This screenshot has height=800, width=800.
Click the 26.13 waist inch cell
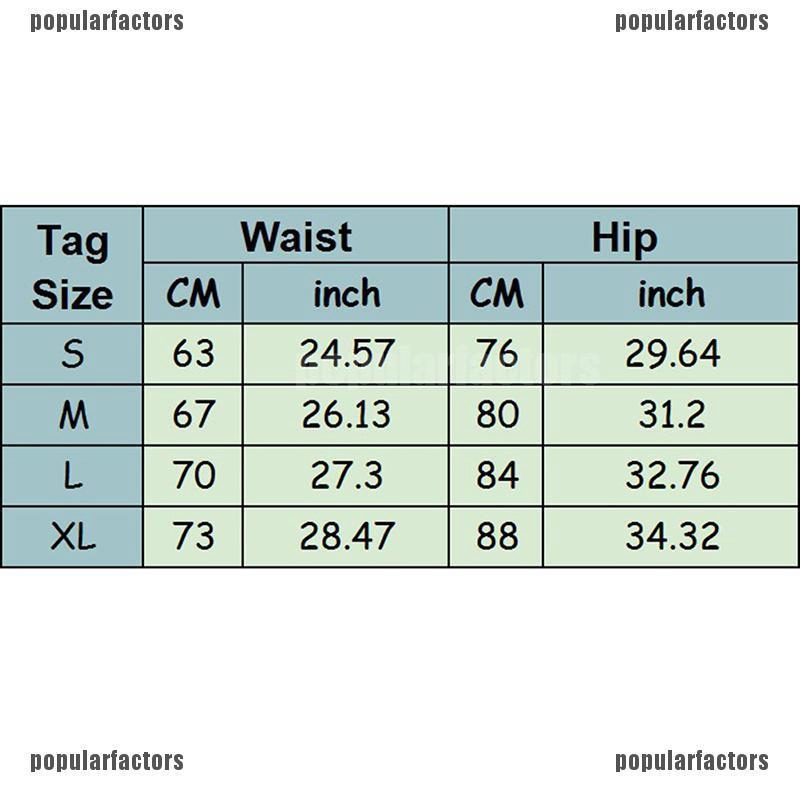pyautogui.click(x=346, y=415)
